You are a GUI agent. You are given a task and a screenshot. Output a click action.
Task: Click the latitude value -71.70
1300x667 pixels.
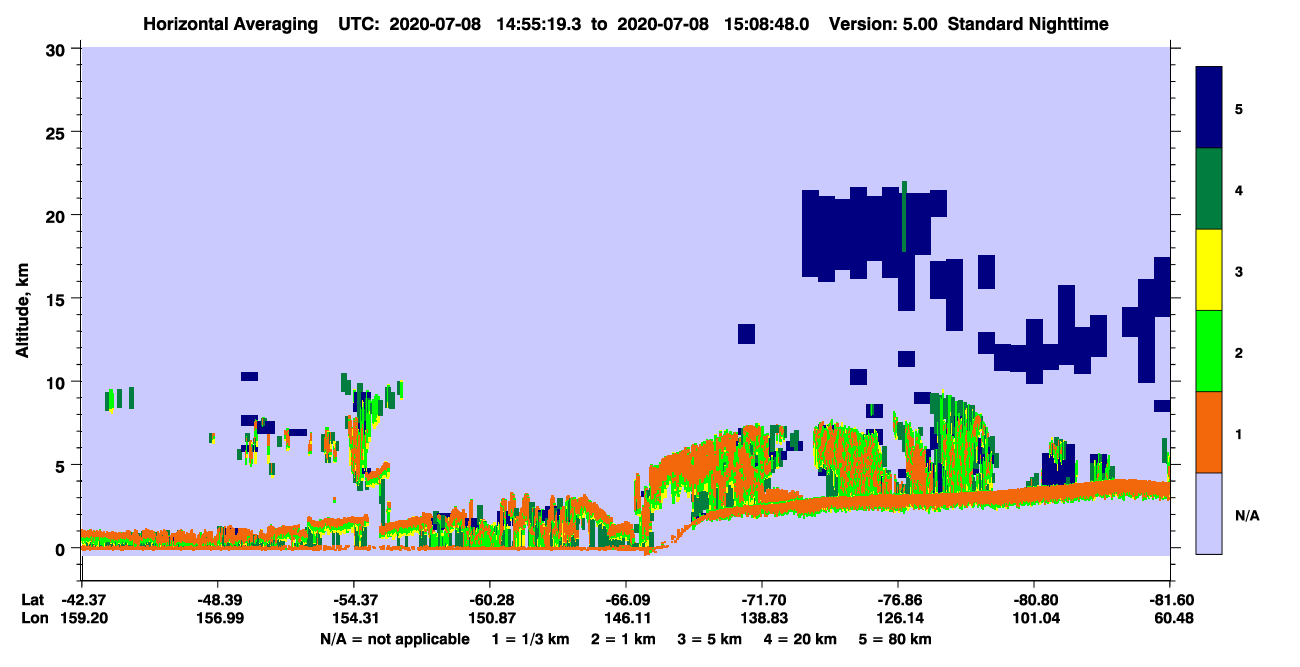coord(762,600)
